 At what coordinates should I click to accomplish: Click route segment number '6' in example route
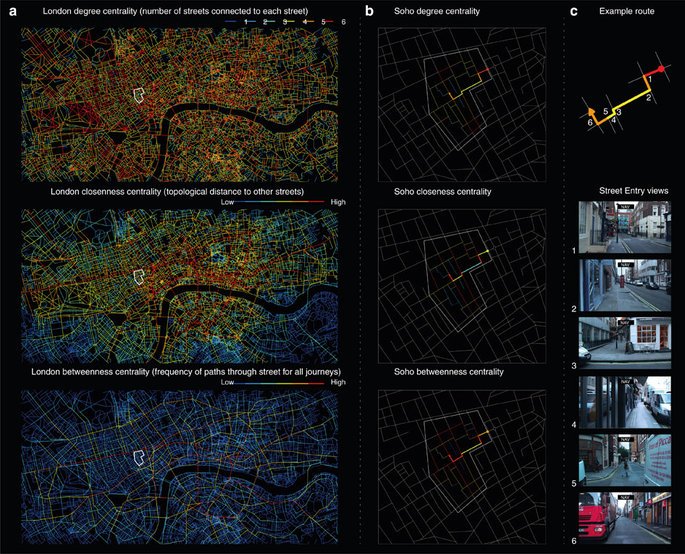click(590, 123)
